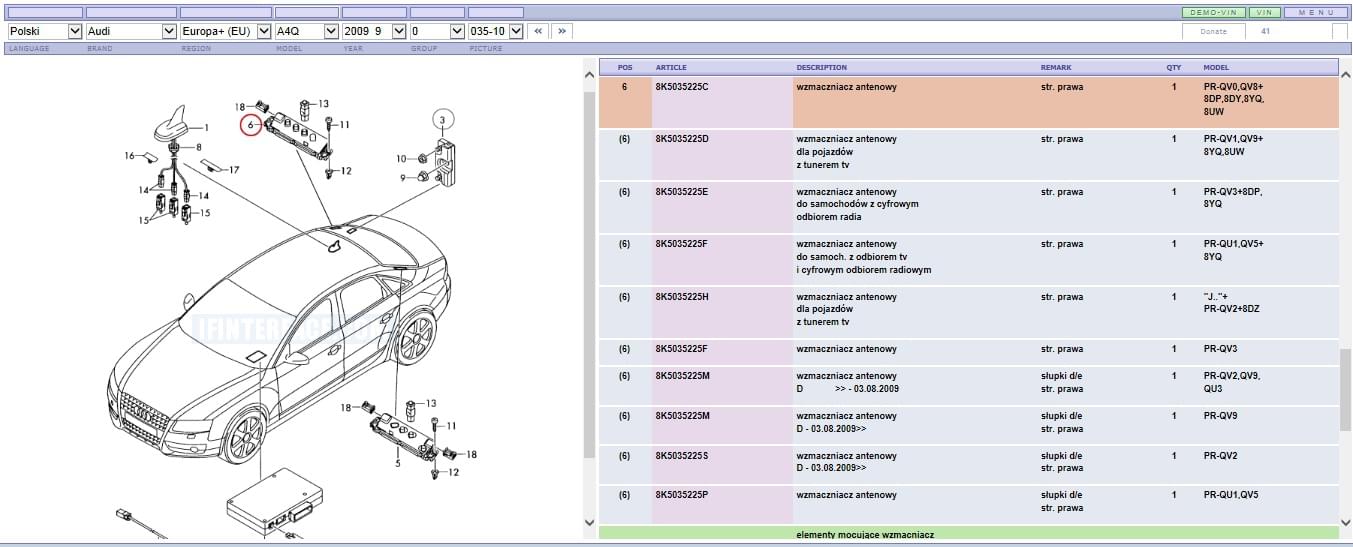The image size is (1353, 547).
Task: Click part number 1 beside the roof antenna
Action: click(x=206, y=128)
